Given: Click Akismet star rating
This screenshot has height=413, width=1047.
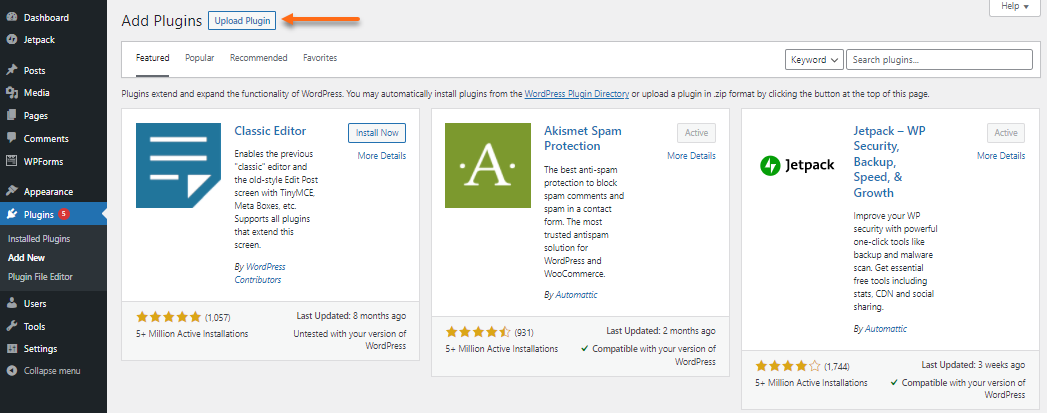Looking at the screenshot, I should 478,332.
